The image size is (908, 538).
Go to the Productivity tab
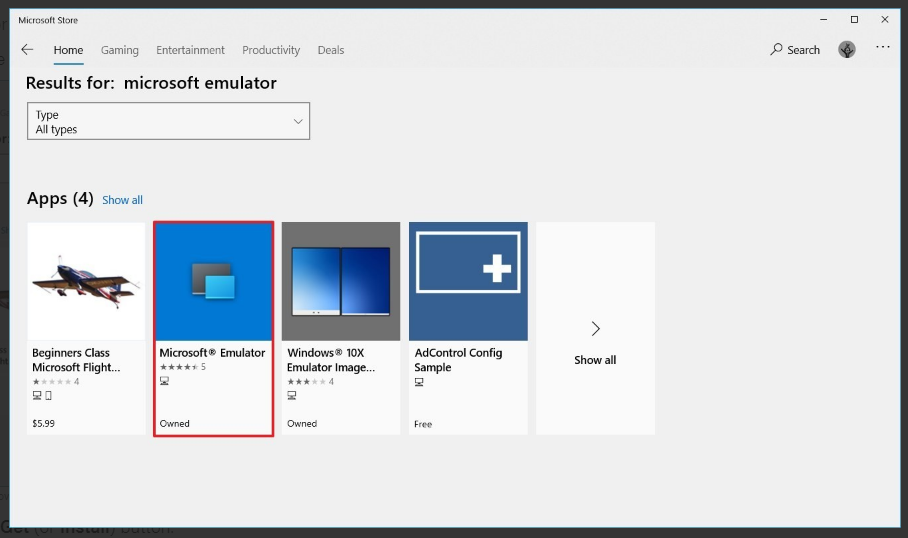[271, 50]
